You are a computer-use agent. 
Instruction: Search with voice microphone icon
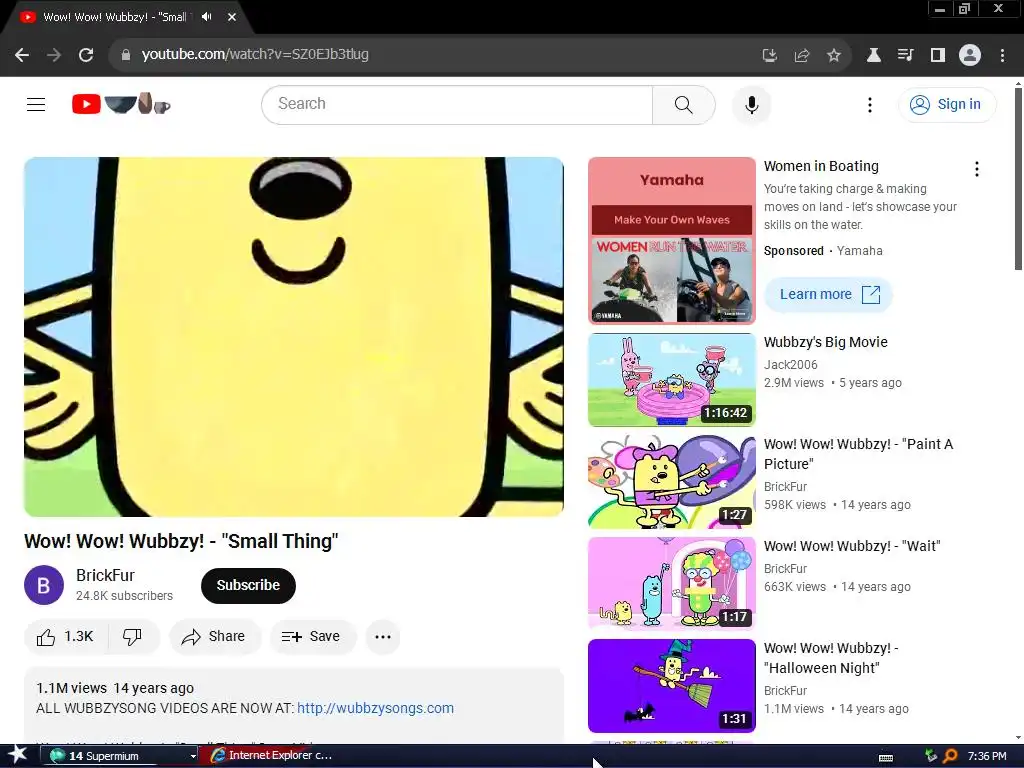point(752,104)
